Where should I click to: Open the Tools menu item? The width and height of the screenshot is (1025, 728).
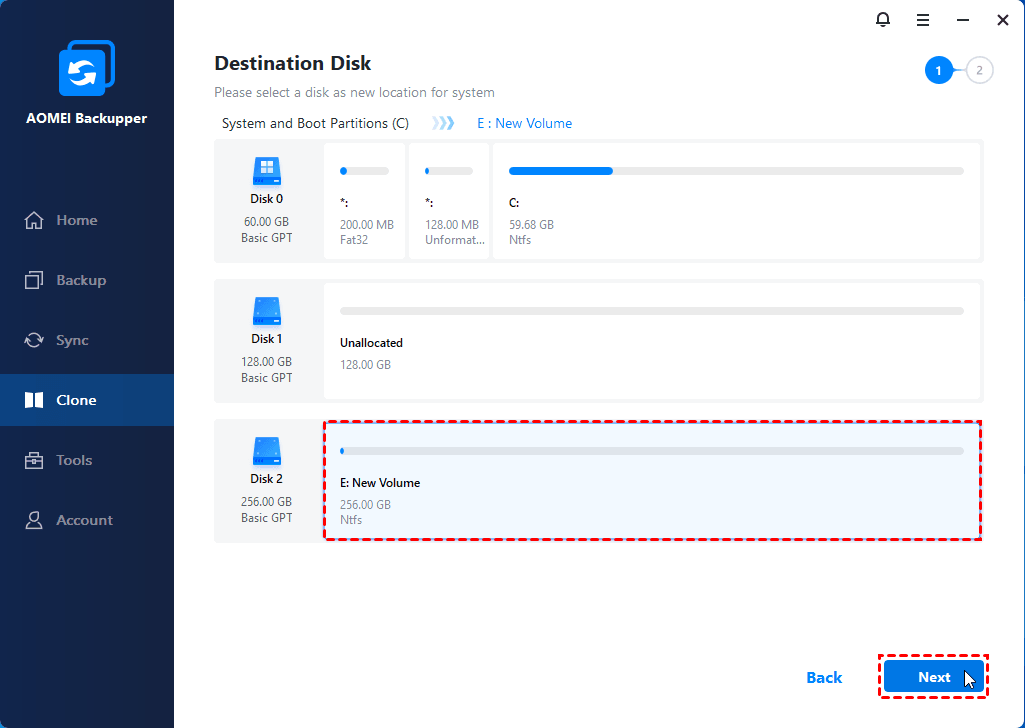pos(87,460)
